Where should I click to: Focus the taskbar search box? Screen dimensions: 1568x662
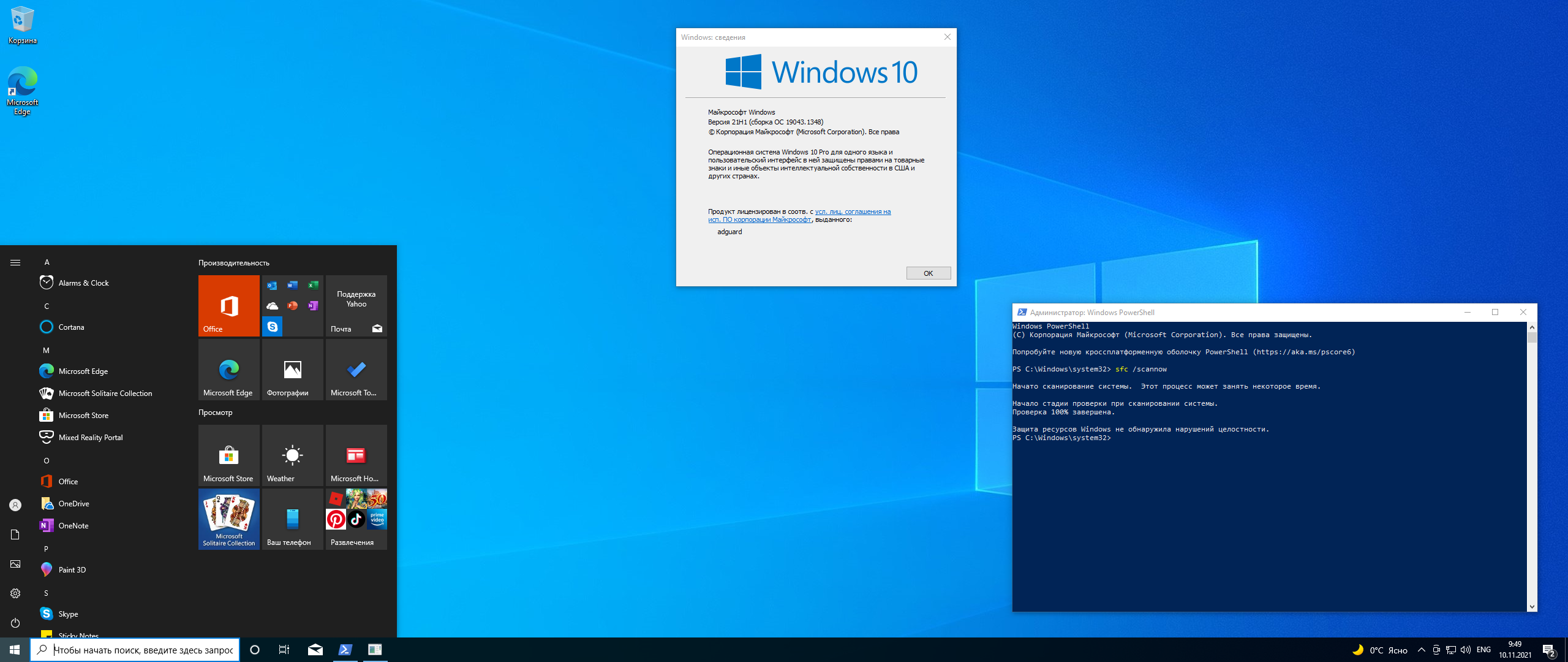coord(135,650)
